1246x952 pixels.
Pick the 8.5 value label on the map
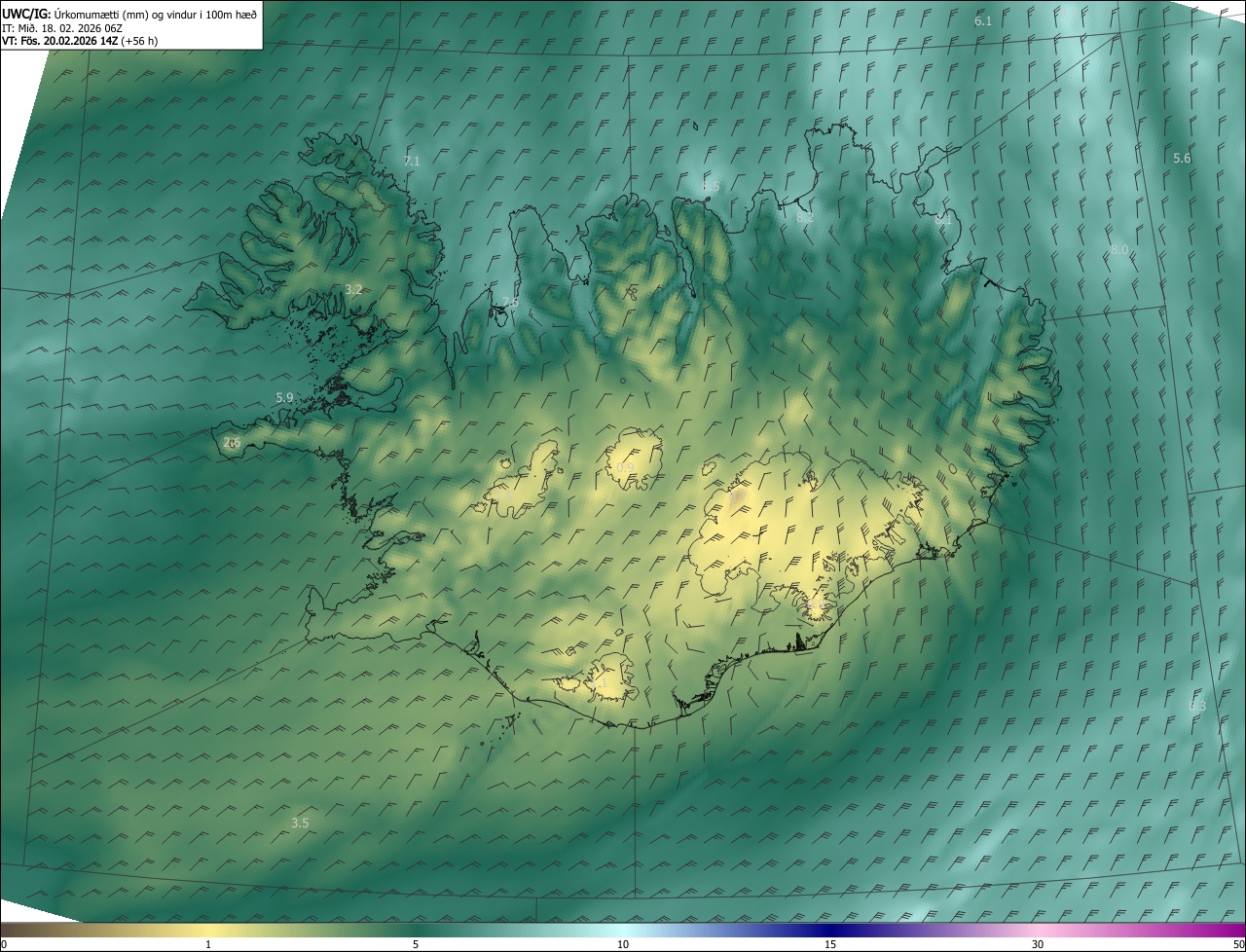(x=711, y=187)
